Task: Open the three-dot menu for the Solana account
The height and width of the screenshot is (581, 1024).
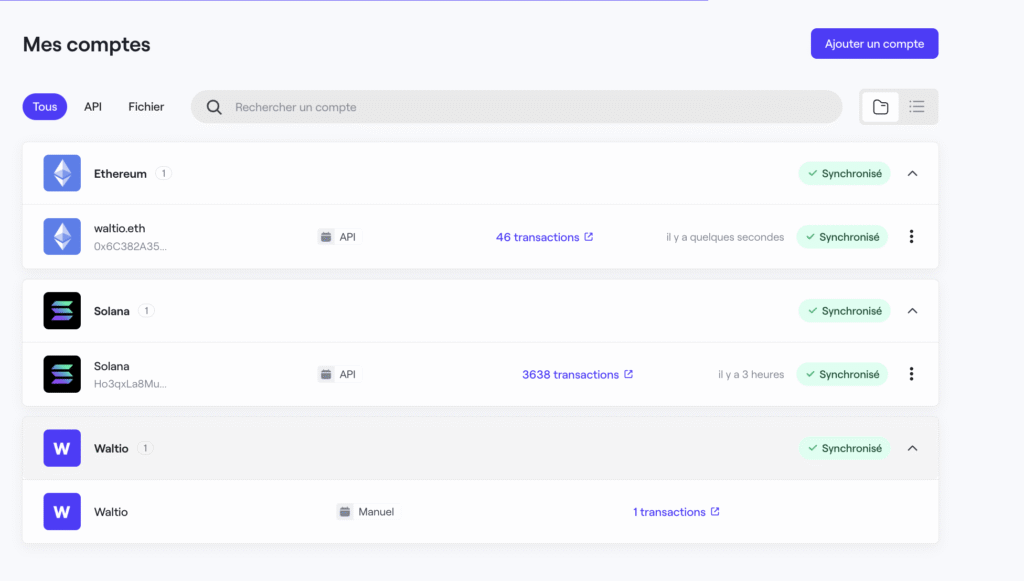Action: (x=911, y=373)
